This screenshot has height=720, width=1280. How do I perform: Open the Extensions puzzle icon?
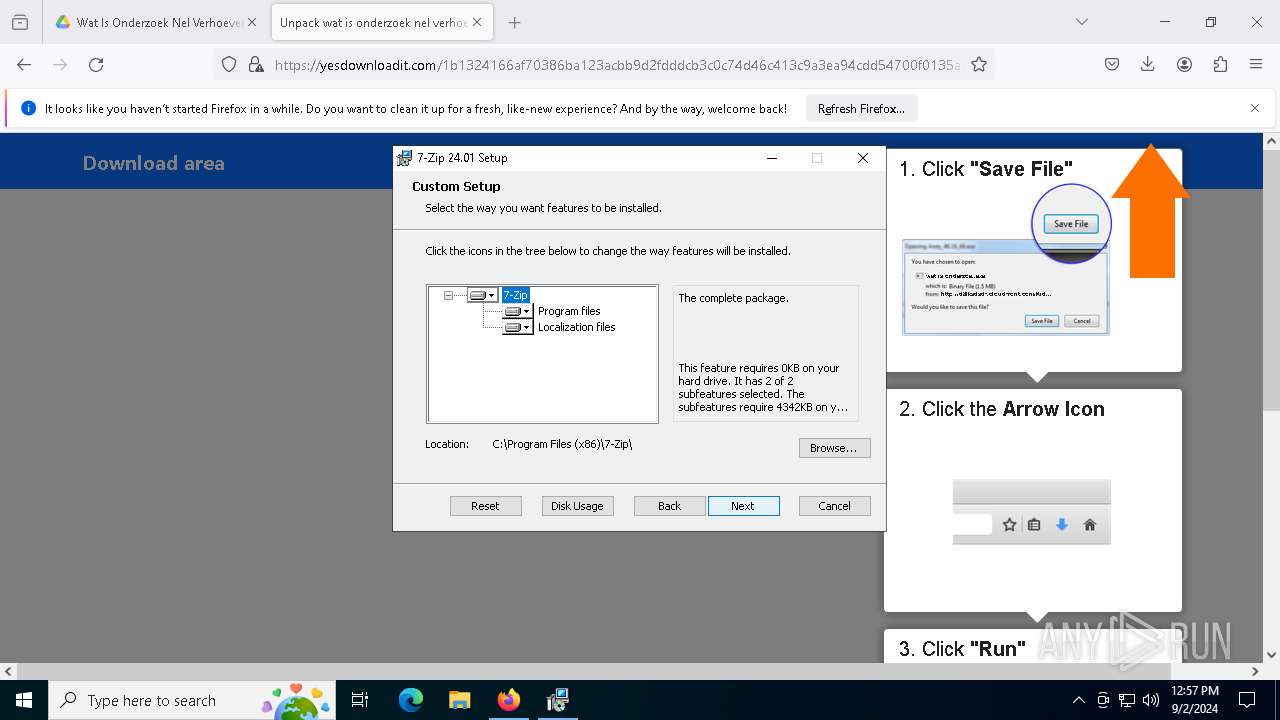click(x=1220, y=64)
